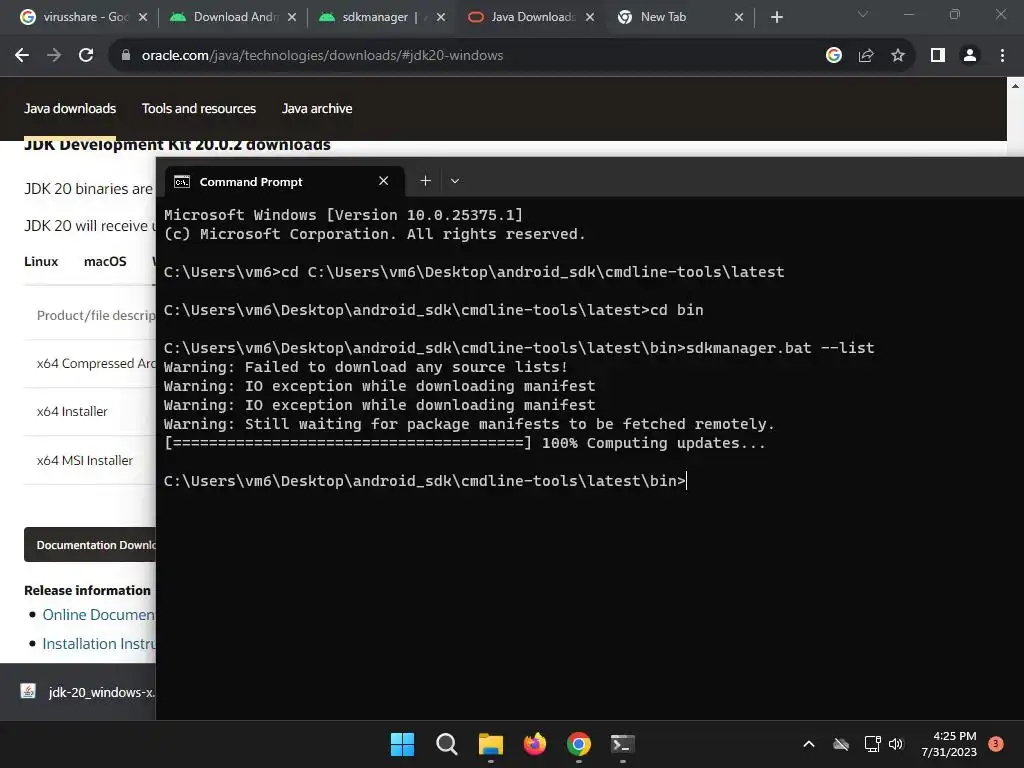Open Chrome's tab search chevron
Screen dimensions: 1024x768
coord(863,14)
